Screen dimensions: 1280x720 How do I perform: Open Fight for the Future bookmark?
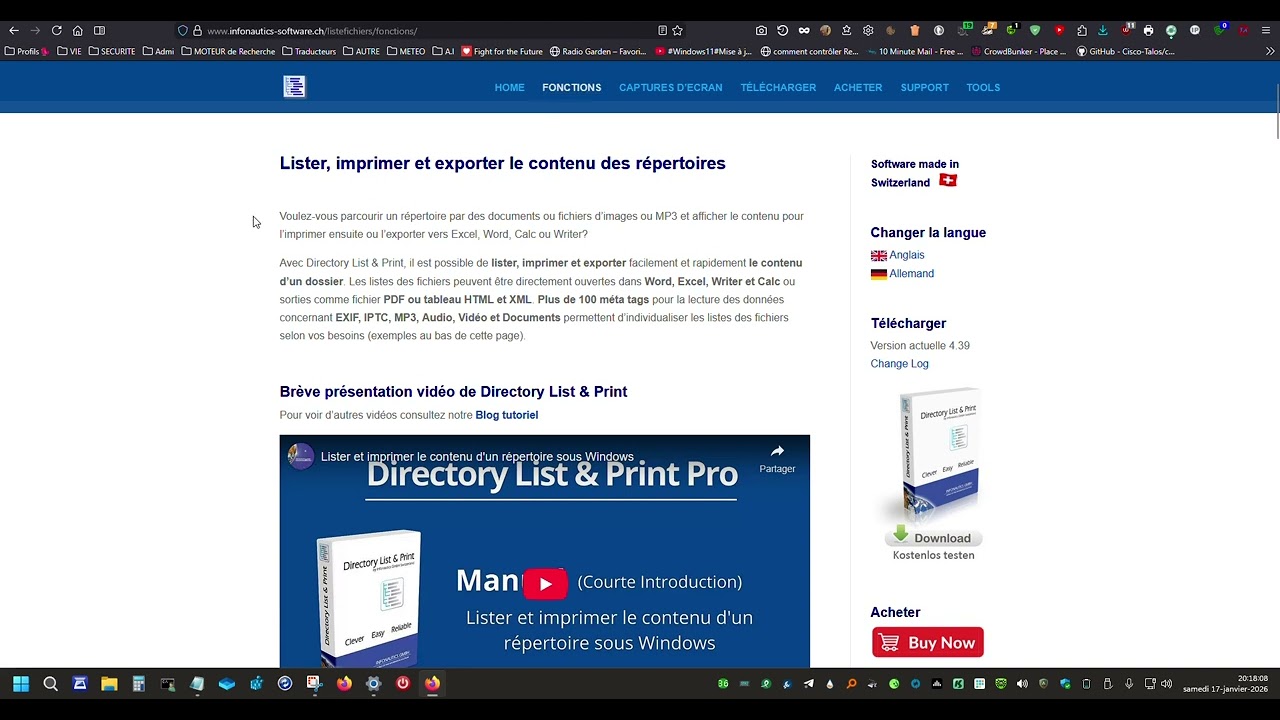(502, 51)
